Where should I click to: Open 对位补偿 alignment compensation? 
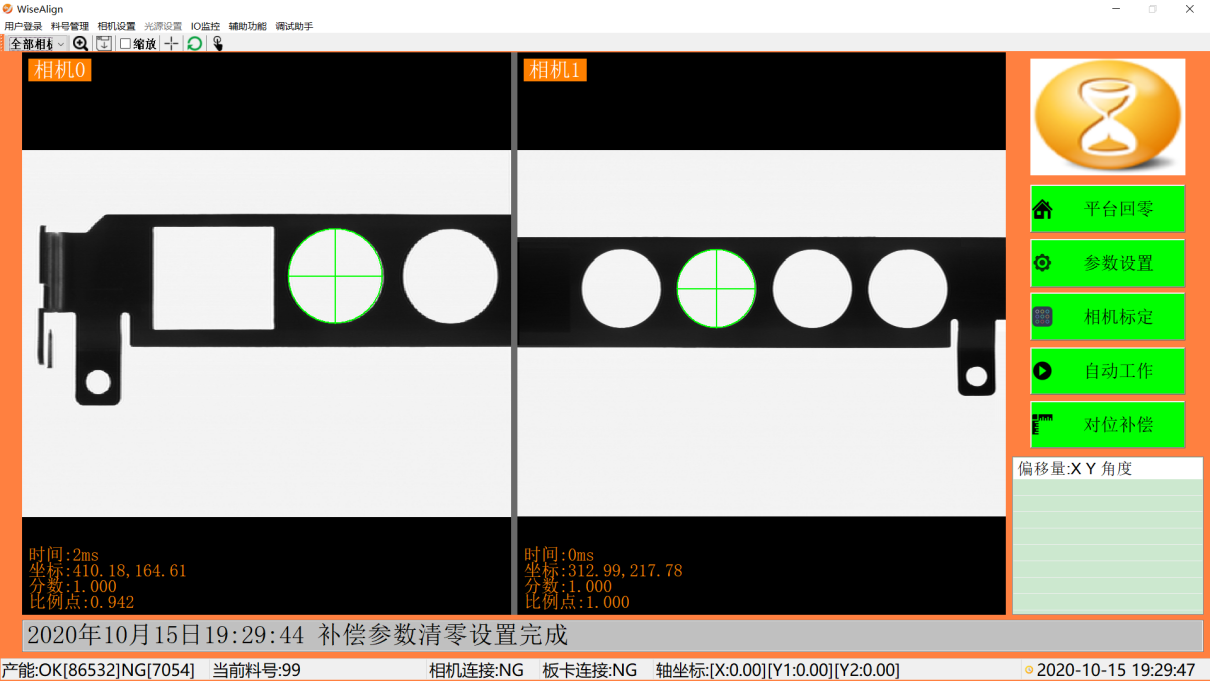1107,425
